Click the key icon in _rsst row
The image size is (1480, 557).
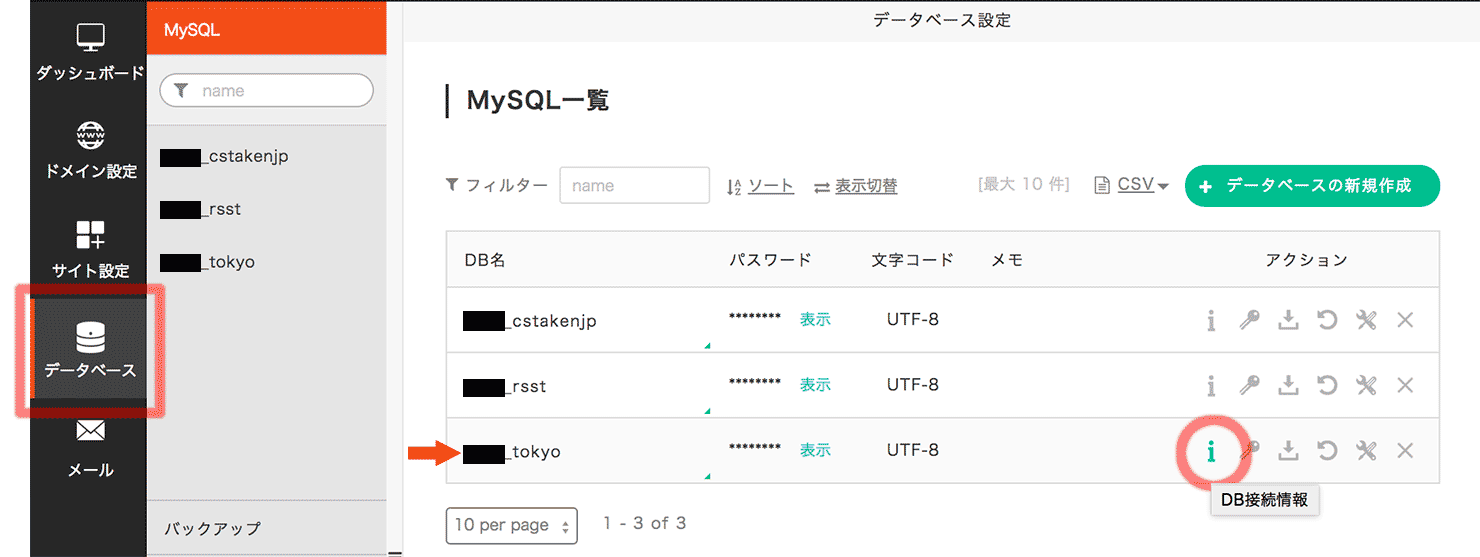coord(1249,385)
